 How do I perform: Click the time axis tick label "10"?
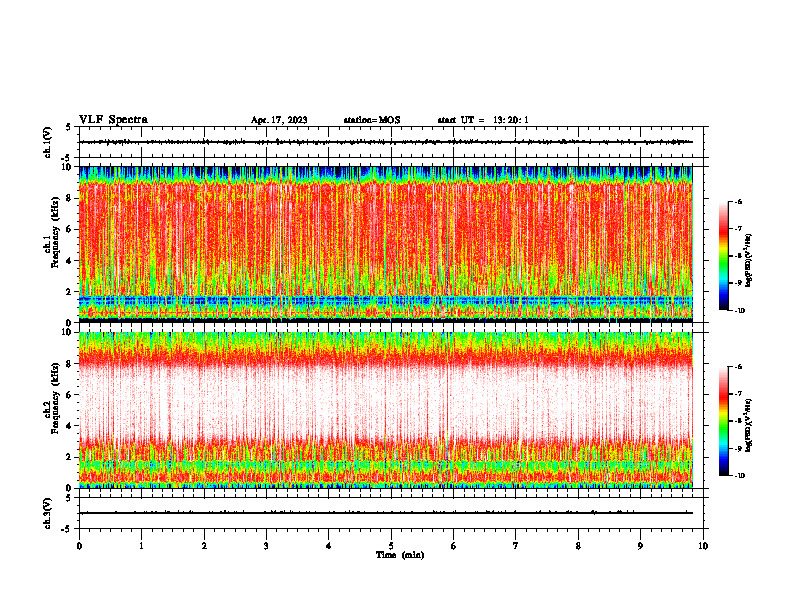click(703, 546)
